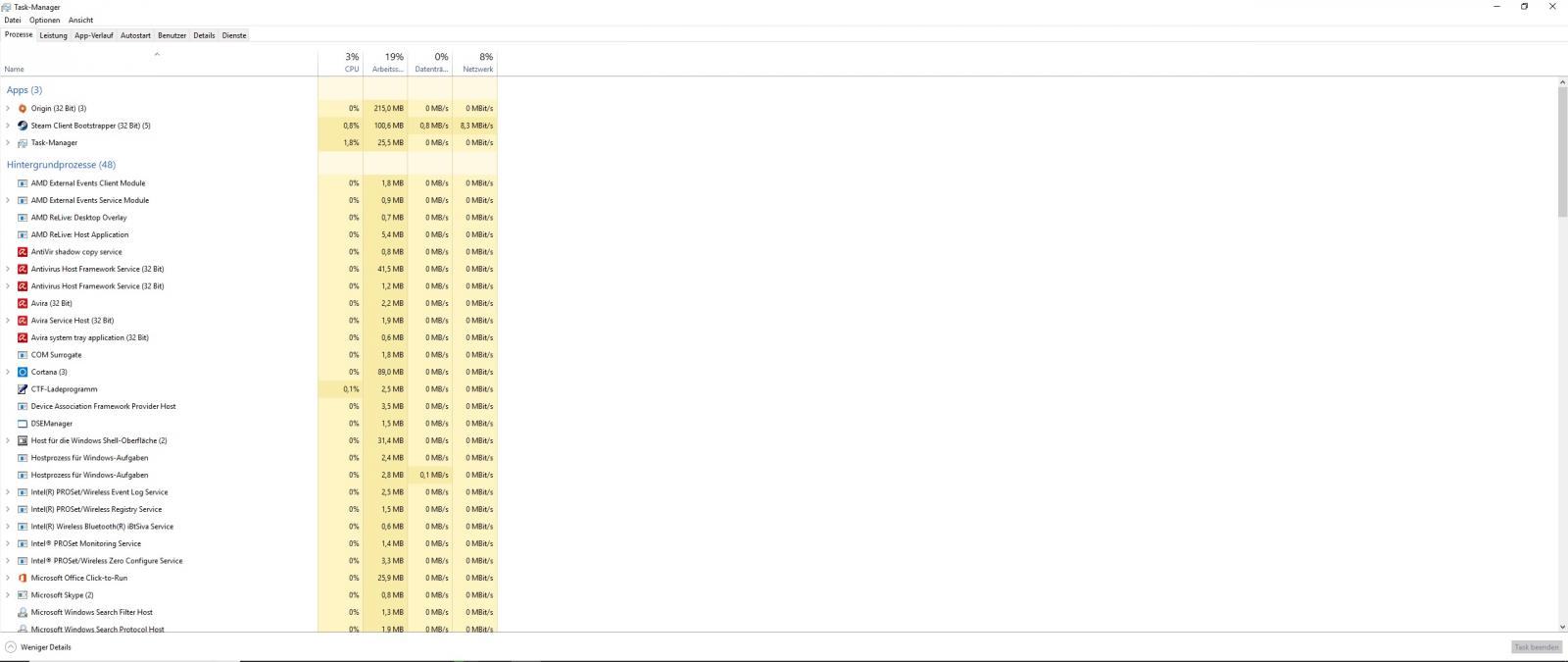
Task: Open the Ansicht menu
Action: (x=80, y=20)
